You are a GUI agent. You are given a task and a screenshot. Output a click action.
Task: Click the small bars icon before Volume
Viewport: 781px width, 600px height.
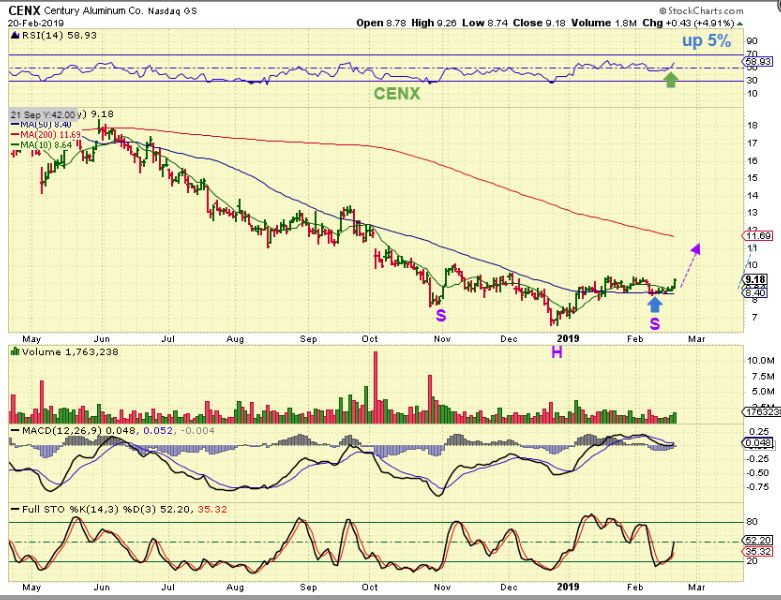pos(15,352)
